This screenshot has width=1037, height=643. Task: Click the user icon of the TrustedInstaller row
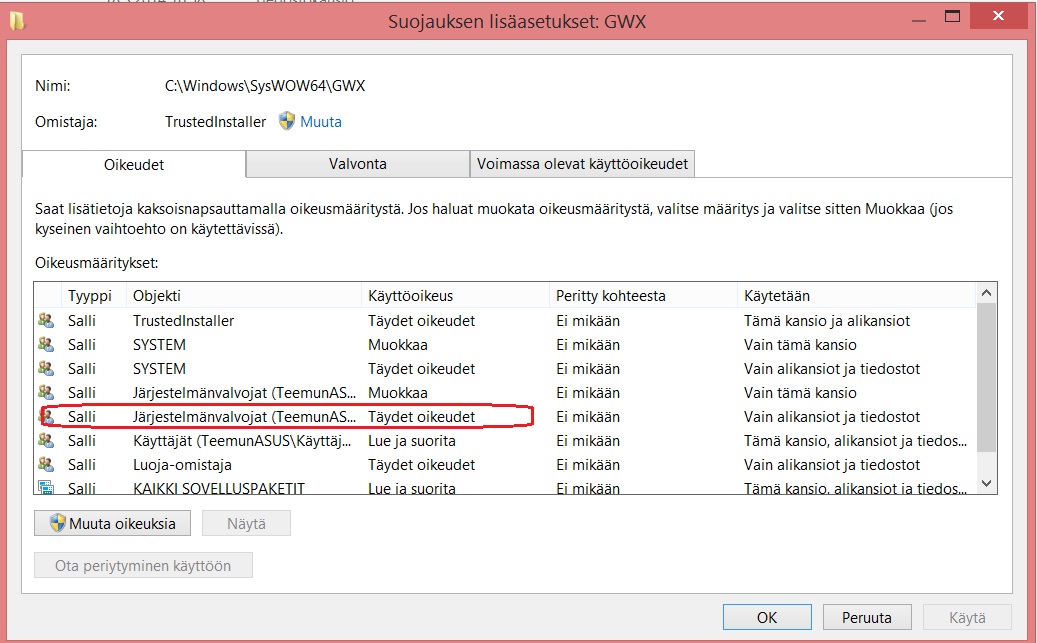[x=46, y=321]
